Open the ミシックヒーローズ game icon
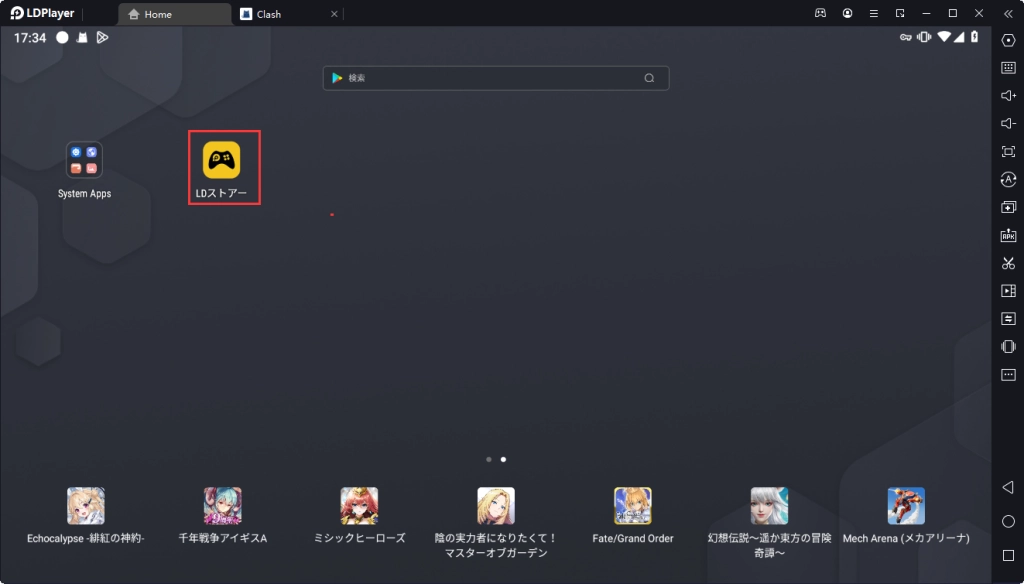Viewport: 1024px width, 584px height. point(359,506)
